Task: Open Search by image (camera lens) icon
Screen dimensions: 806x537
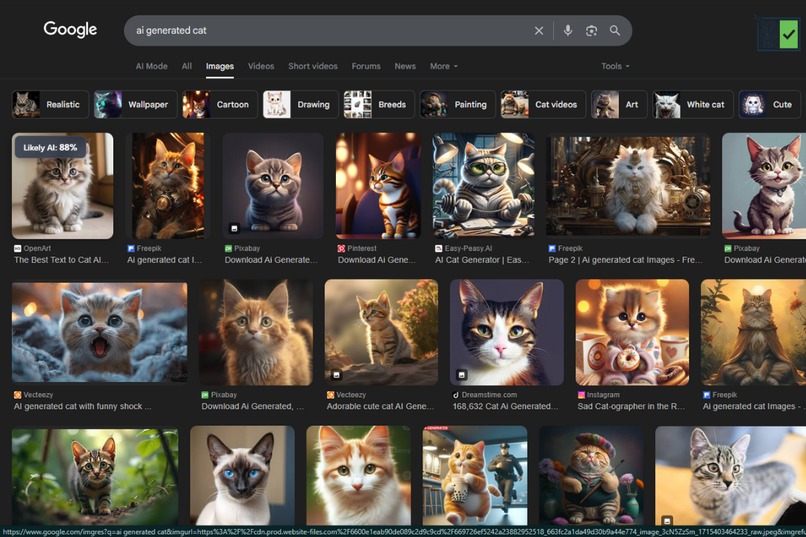Action: [x=592, y=31]
